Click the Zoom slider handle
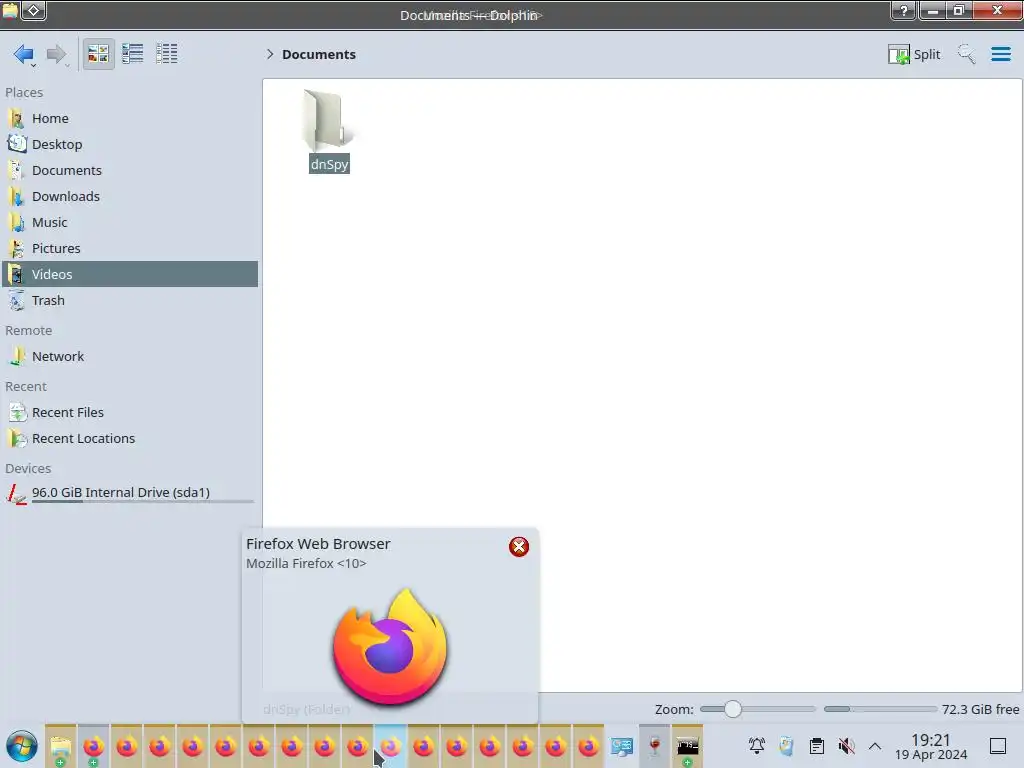This screenshot has width=1024, height=768. [733, 709]
